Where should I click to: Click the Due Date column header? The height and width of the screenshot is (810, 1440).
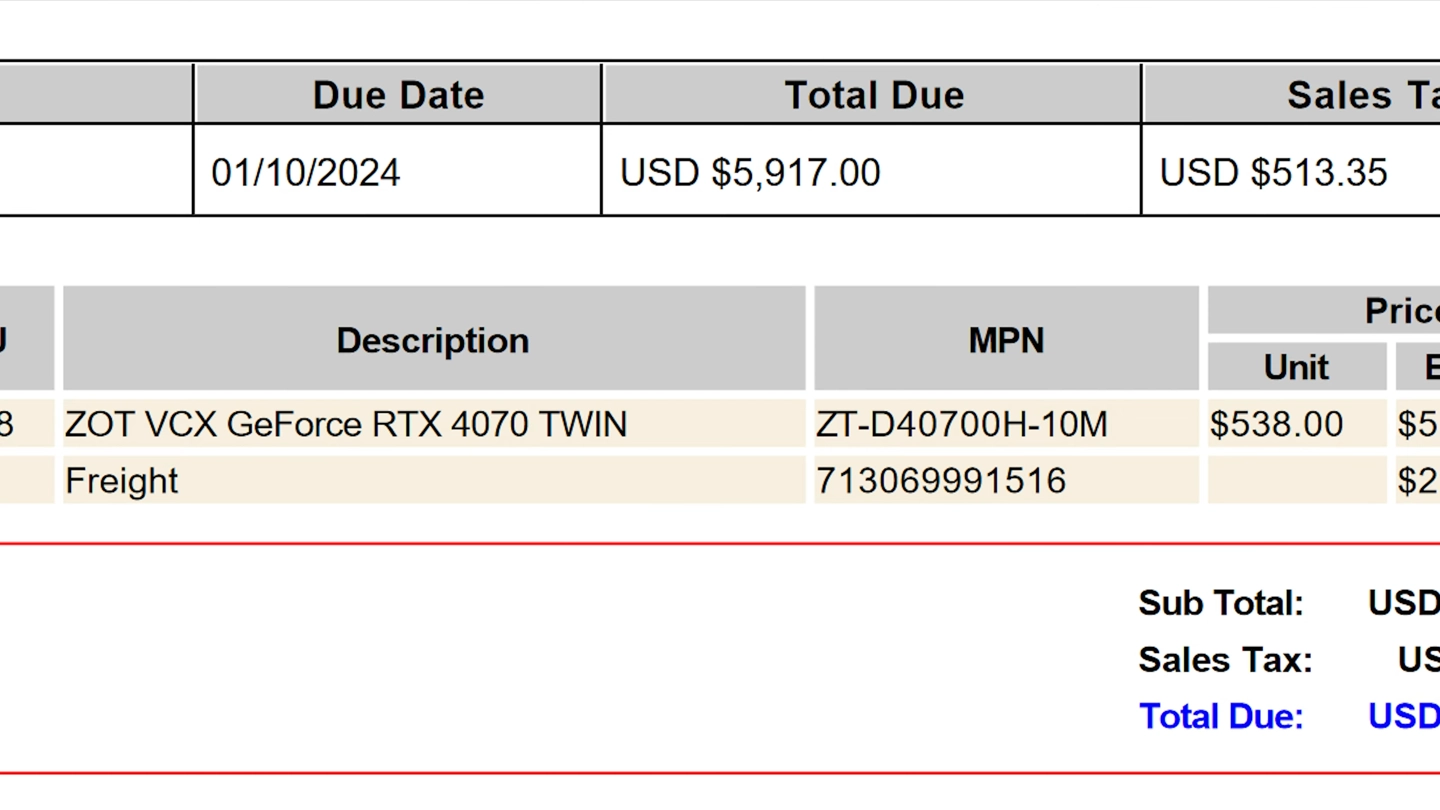pyautogui.click(x=398, y=95)
